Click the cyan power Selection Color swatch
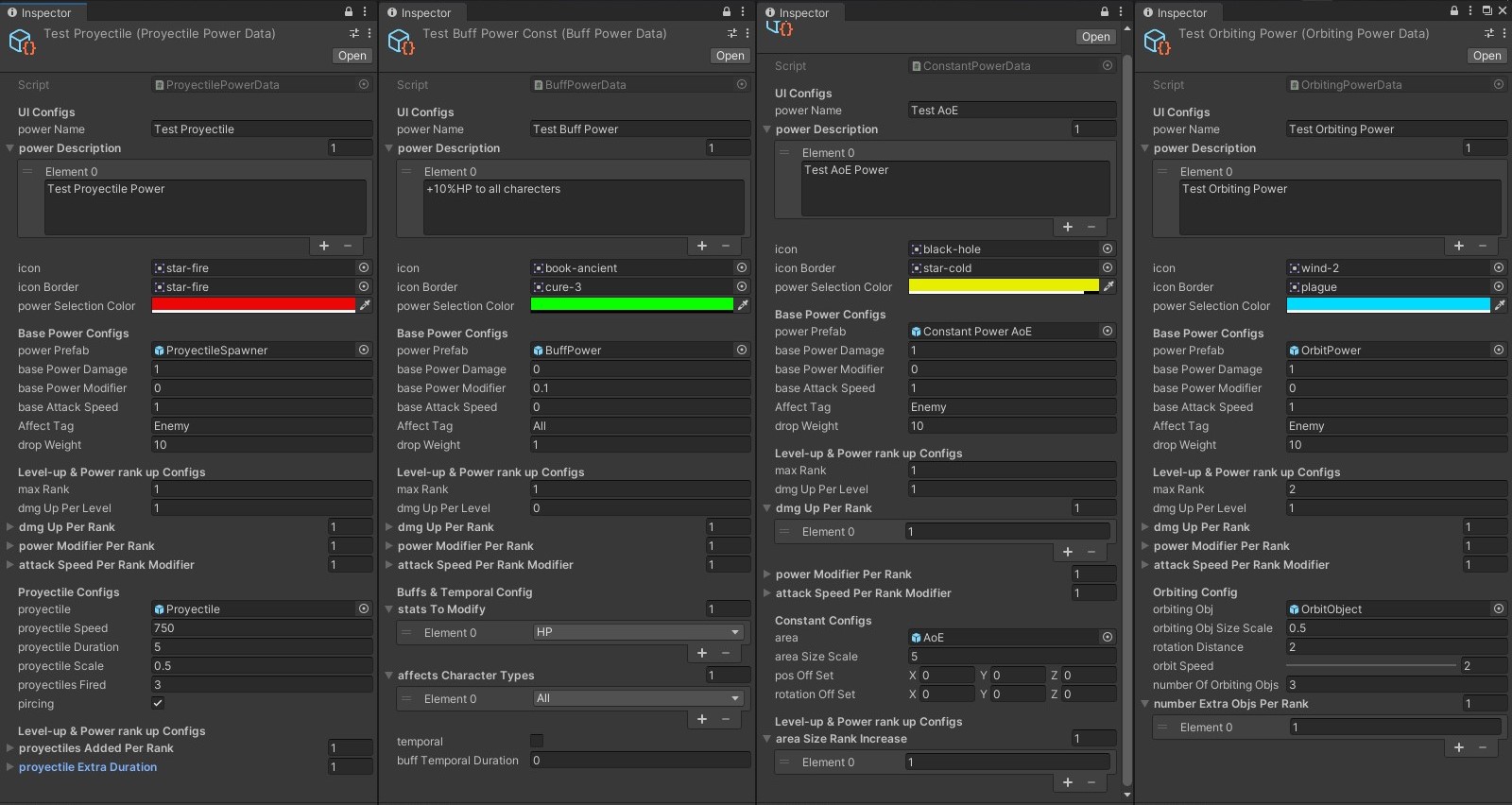This screenshot has height=805, width=1512. click(1387, 305)
